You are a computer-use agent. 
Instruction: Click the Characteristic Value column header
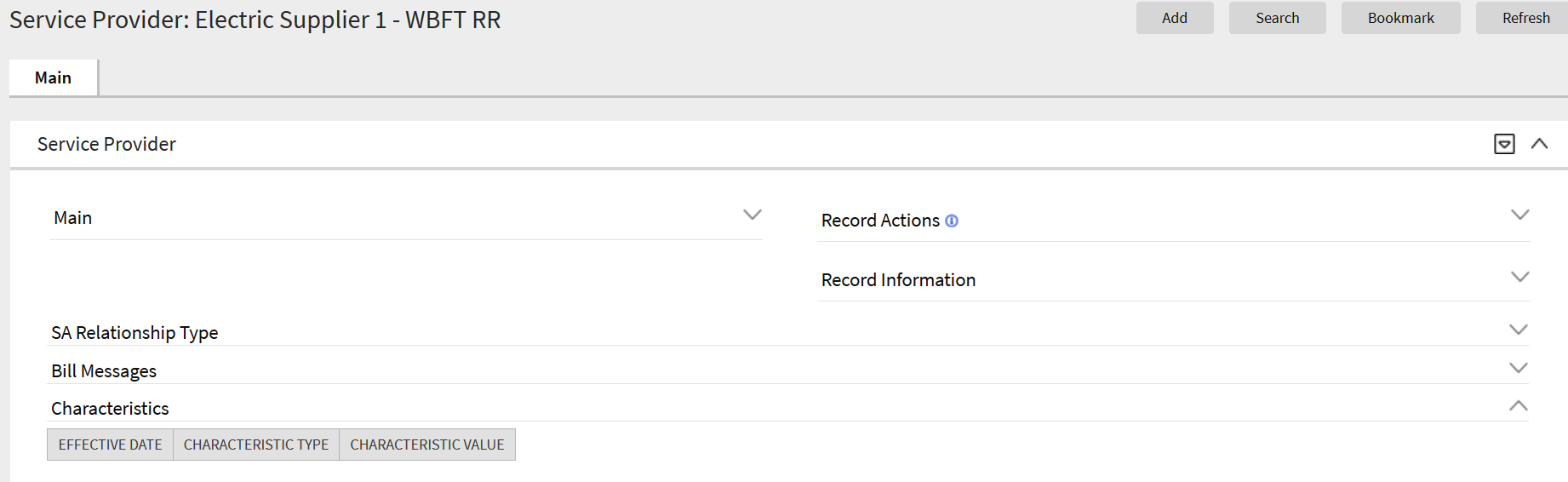click(427, 445)
